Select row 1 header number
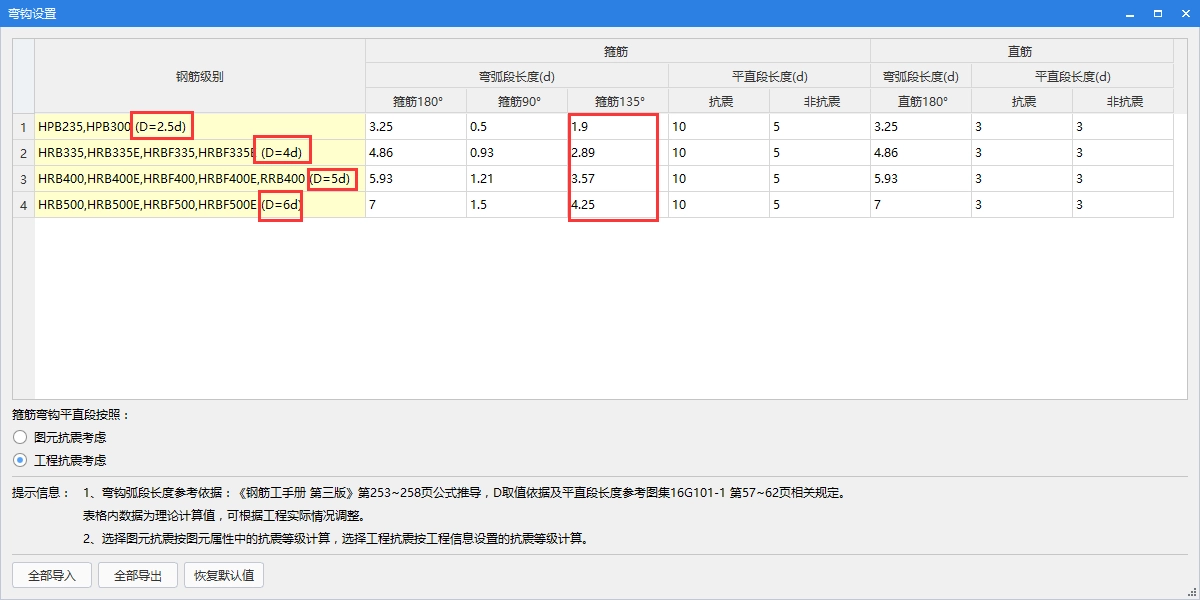This screenshot has height=600, width=1200. pyautogui.click(x=23, y=127)
